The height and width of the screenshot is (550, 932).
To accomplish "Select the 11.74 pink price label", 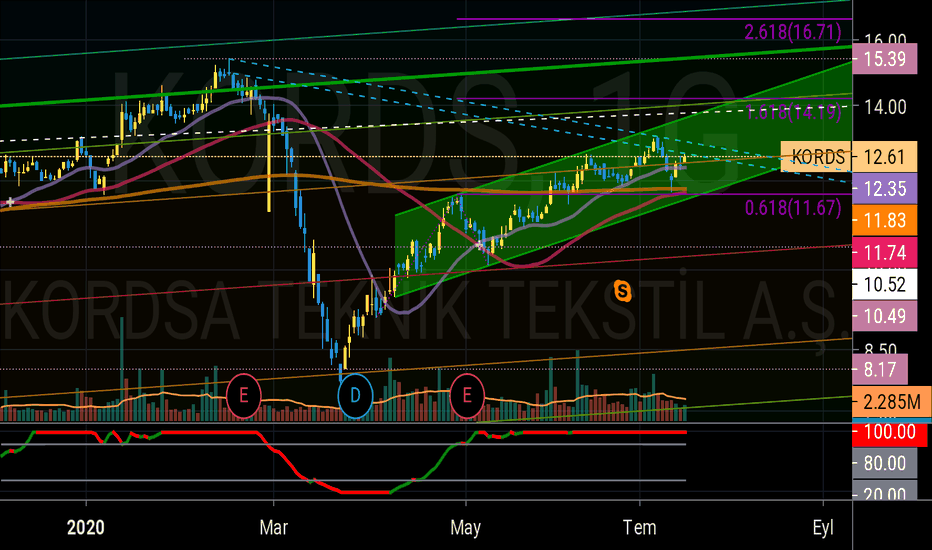I will coord(884,252).
